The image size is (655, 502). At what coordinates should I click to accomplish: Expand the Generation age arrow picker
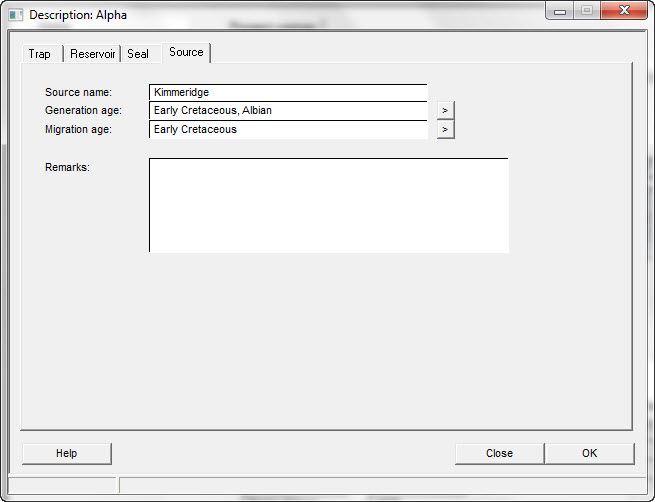(x=445, y=111)
